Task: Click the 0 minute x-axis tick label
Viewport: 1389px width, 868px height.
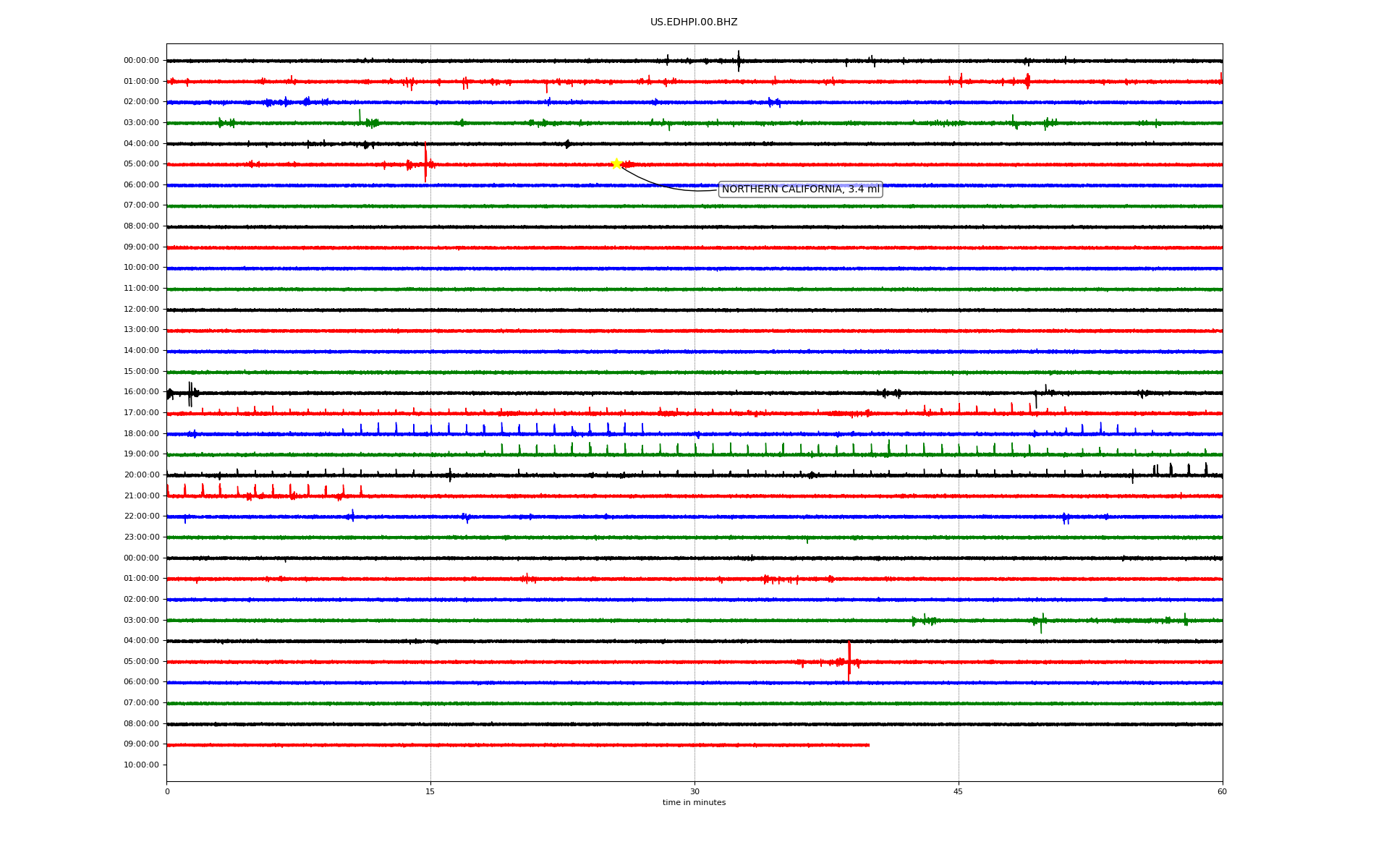Action: (167, 792)
